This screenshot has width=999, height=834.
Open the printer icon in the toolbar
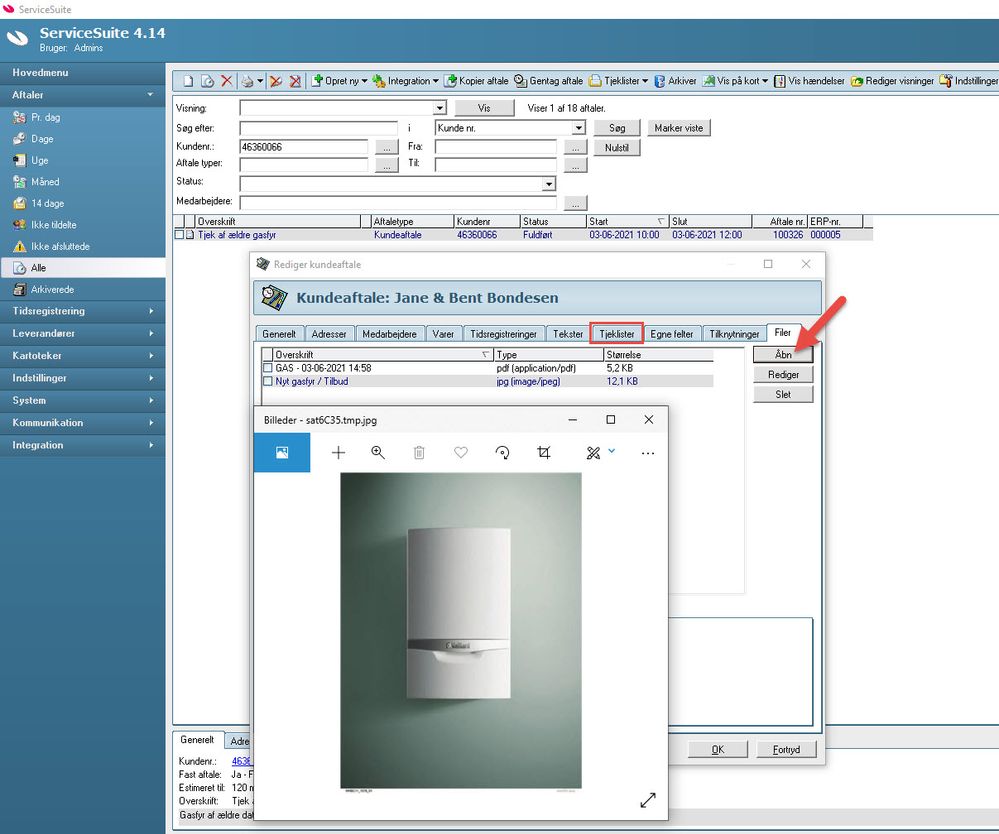[x=247, y=81]
